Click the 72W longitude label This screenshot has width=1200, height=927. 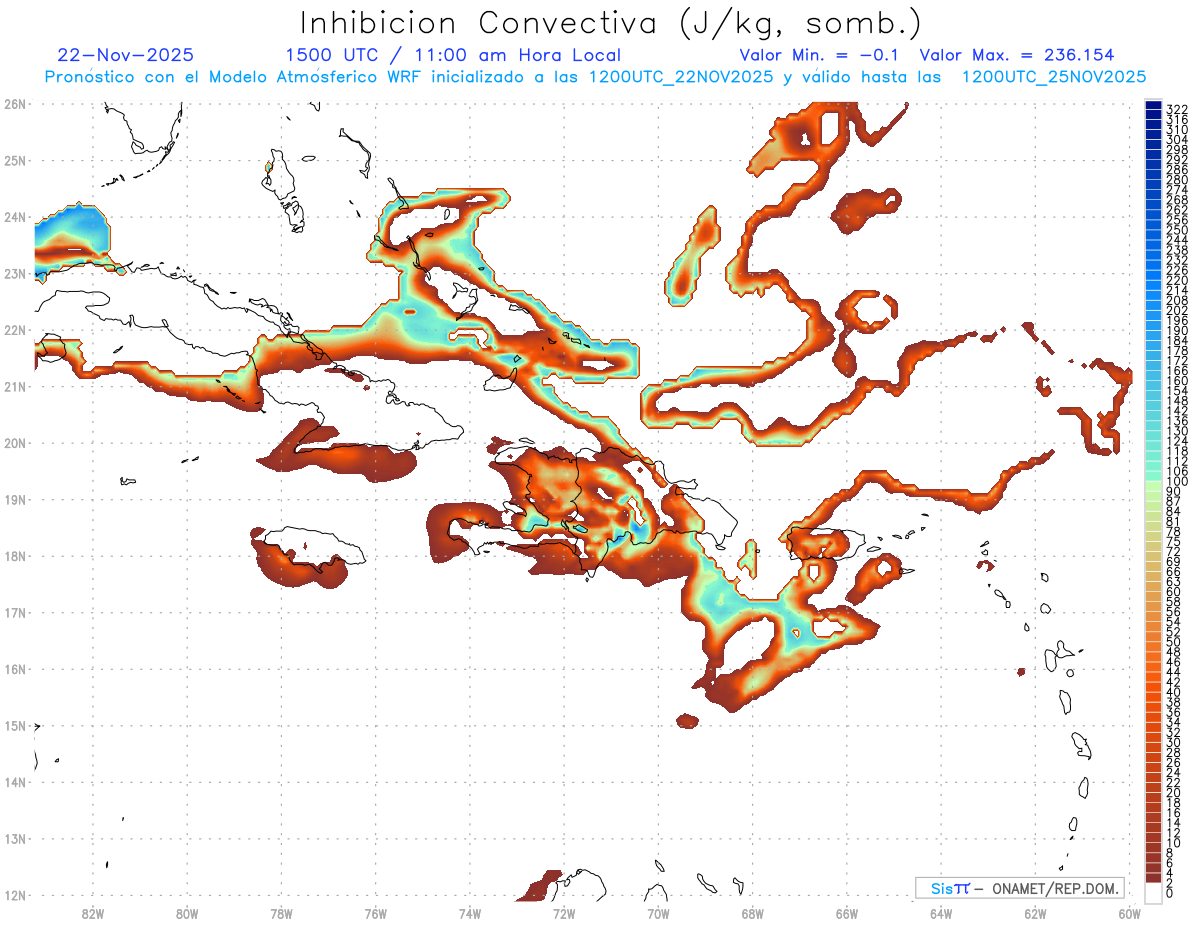564,913
